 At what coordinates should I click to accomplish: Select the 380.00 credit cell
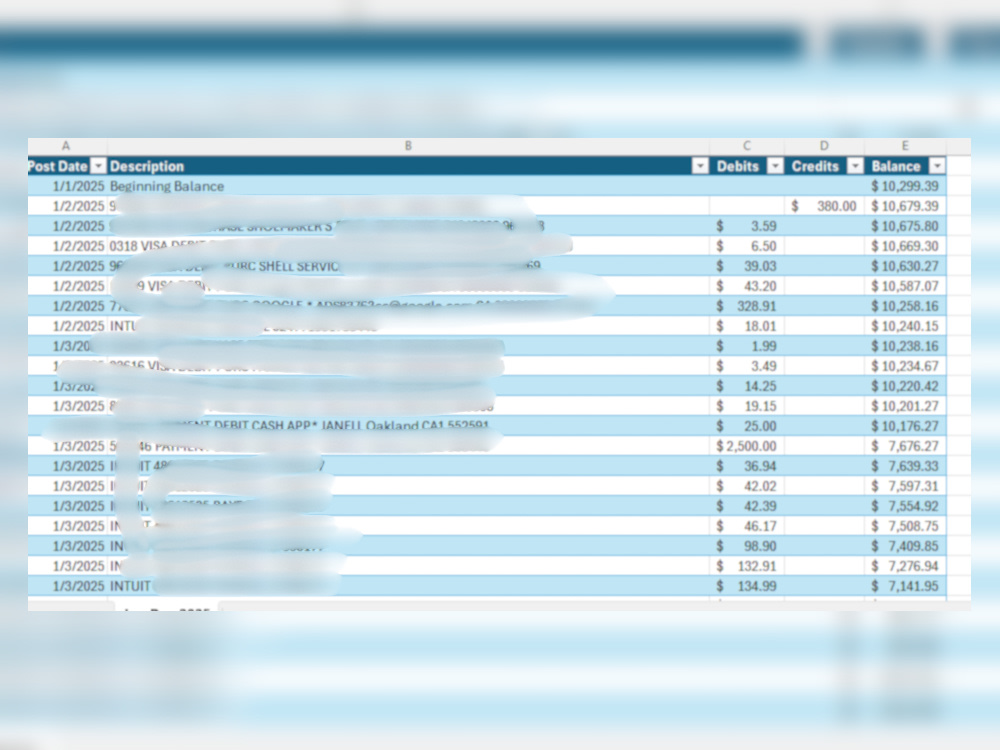[825, 206]
